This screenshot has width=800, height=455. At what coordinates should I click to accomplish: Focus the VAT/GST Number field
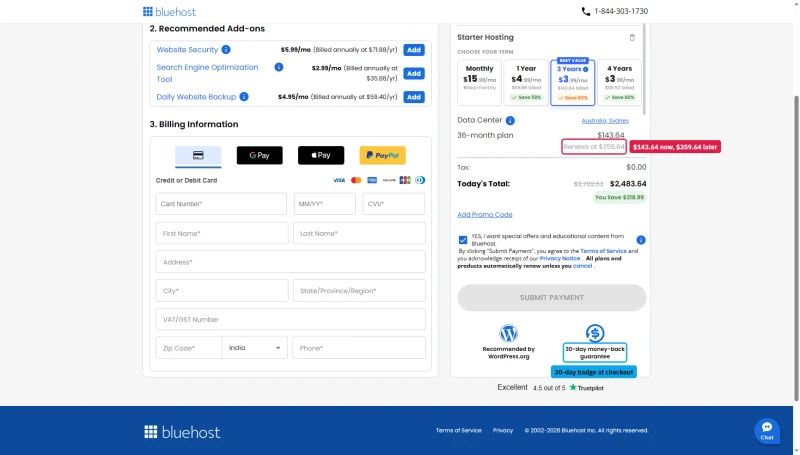[x=290, y=319]
